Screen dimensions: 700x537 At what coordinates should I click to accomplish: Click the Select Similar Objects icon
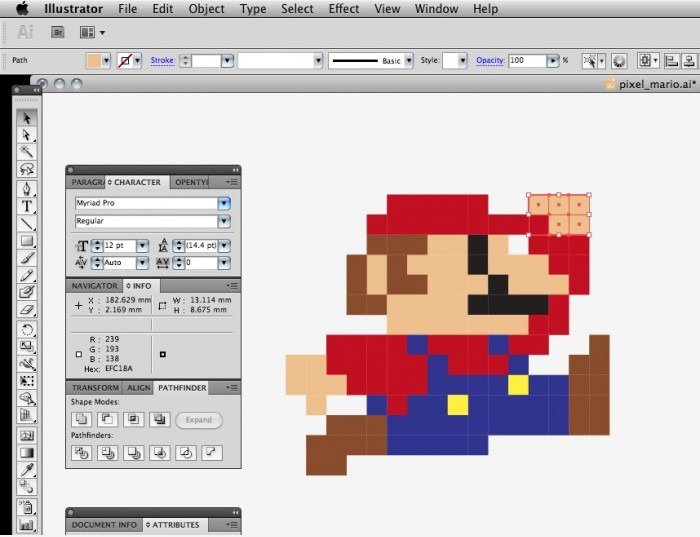[590, 60]
